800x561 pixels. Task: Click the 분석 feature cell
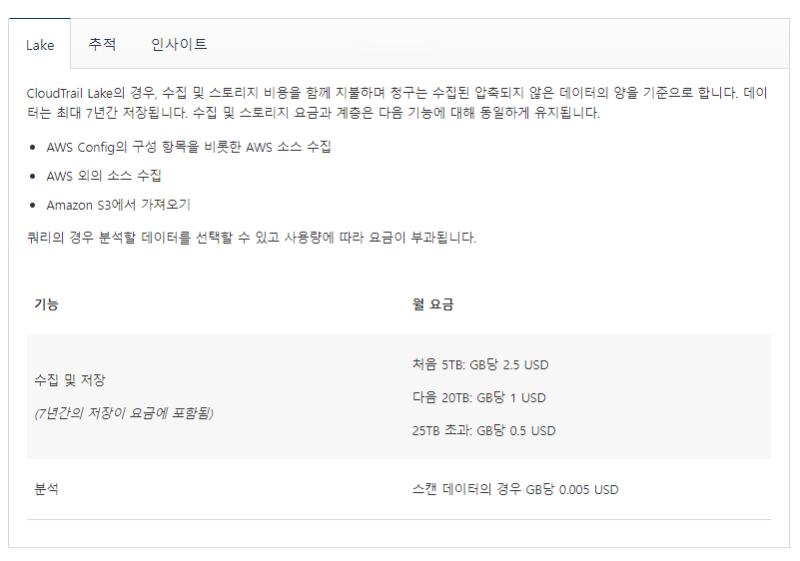(47, 489)
